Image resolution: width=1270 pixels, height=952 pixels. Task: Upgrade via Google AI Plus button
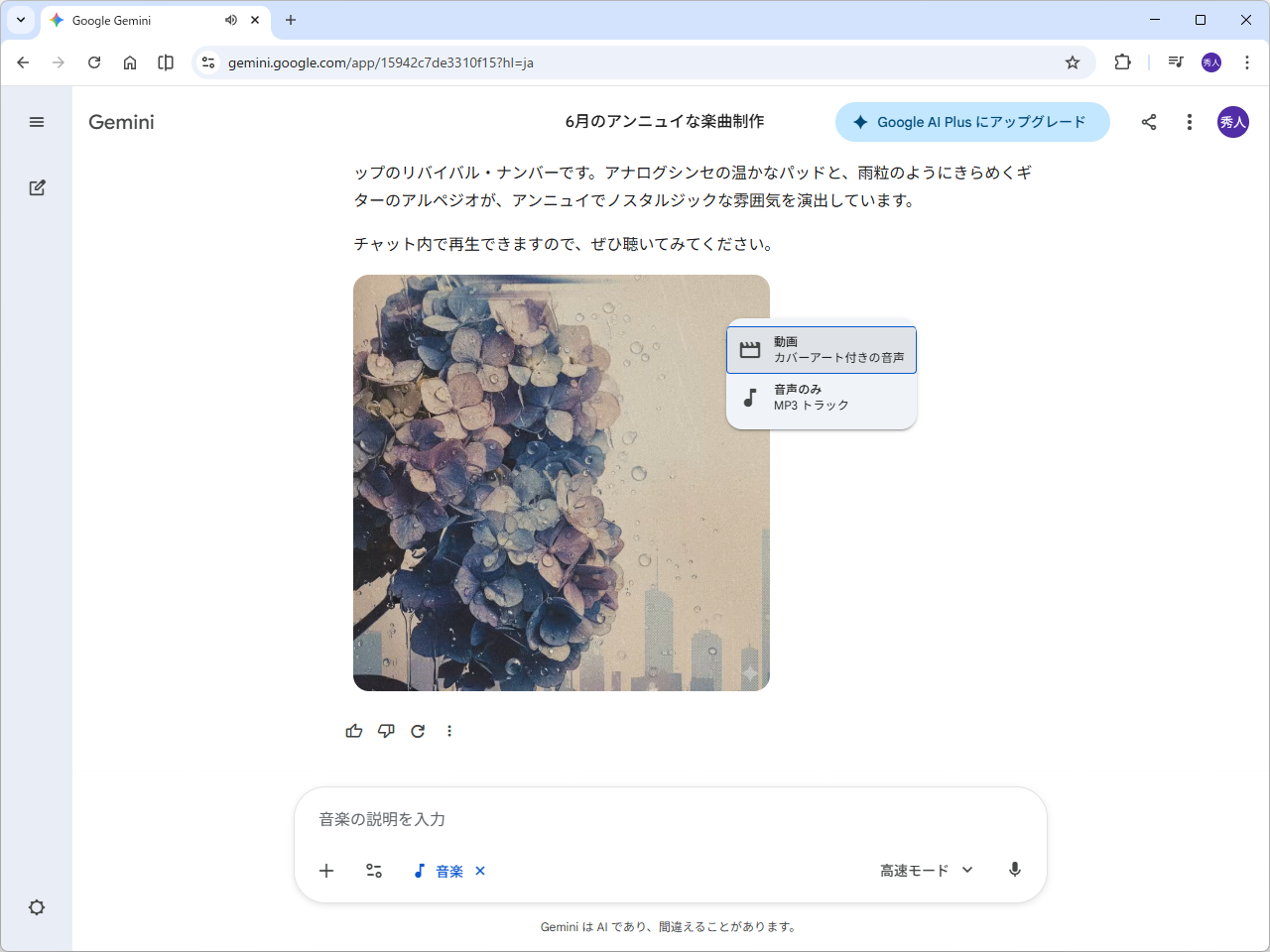972,122
